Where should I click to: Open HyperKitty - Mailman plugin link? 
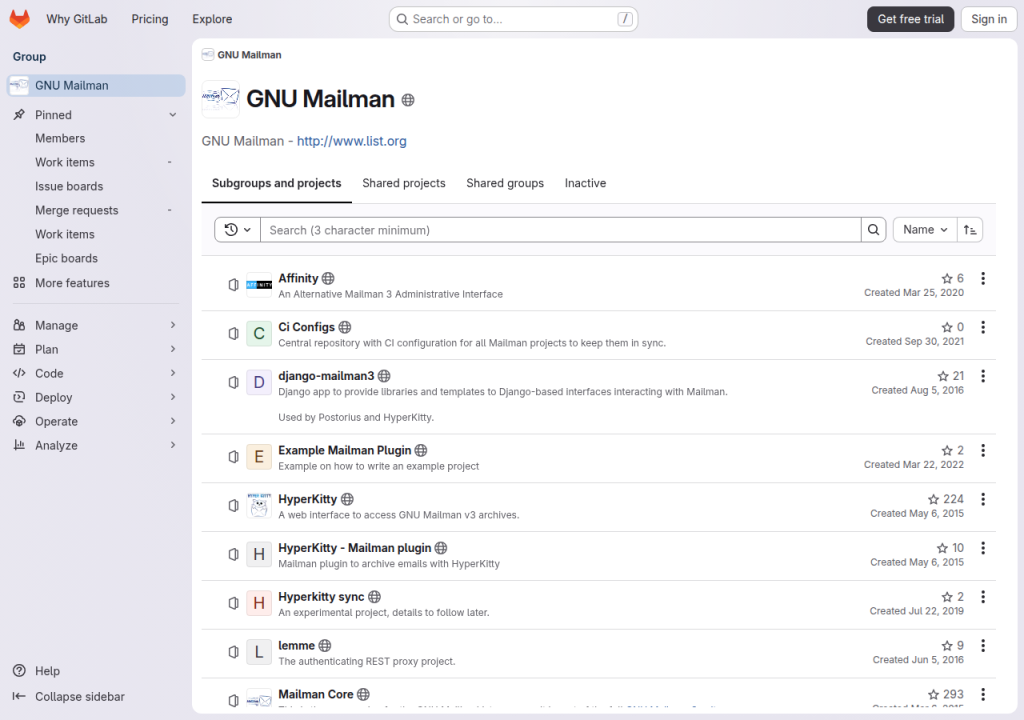point(355,548)
